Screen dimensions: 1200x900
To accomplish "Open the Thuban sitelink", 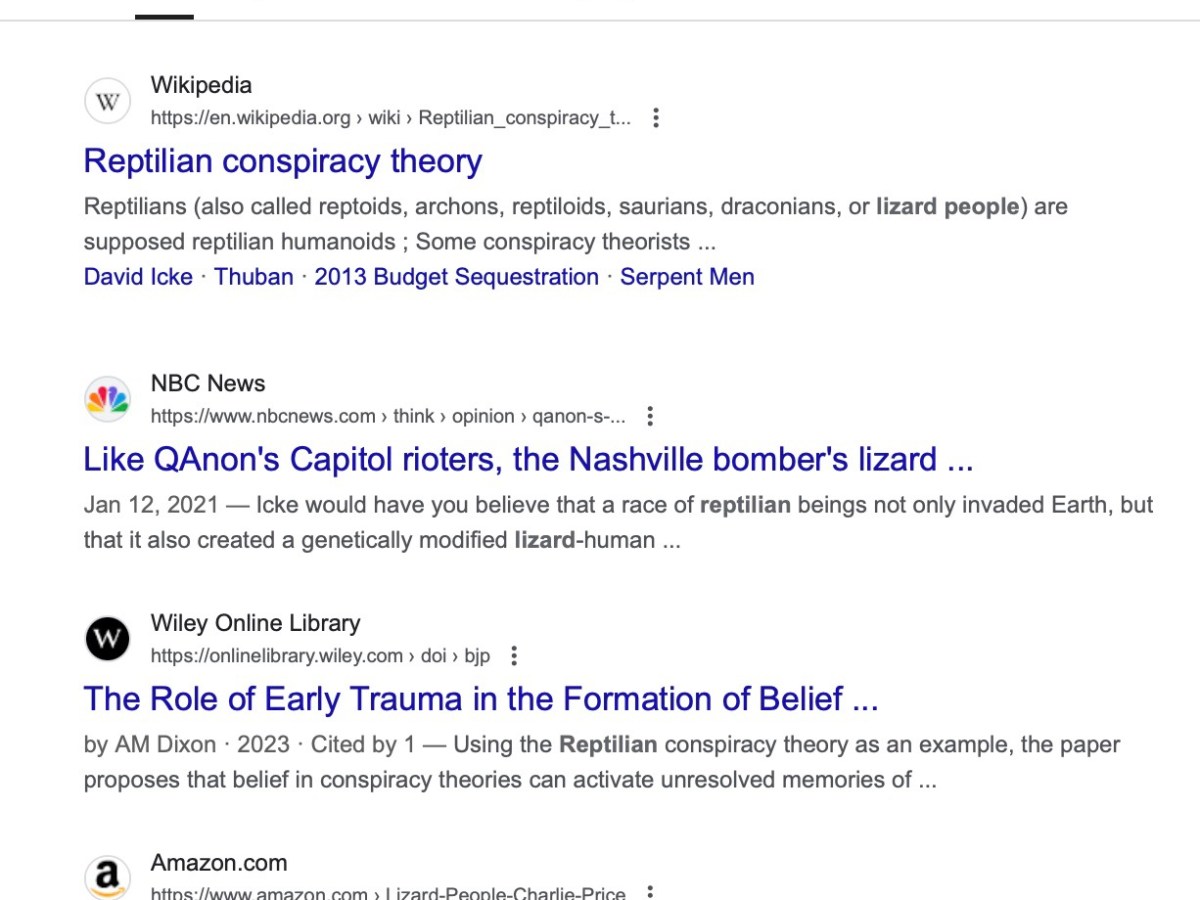I will click(x=253, y=277).
